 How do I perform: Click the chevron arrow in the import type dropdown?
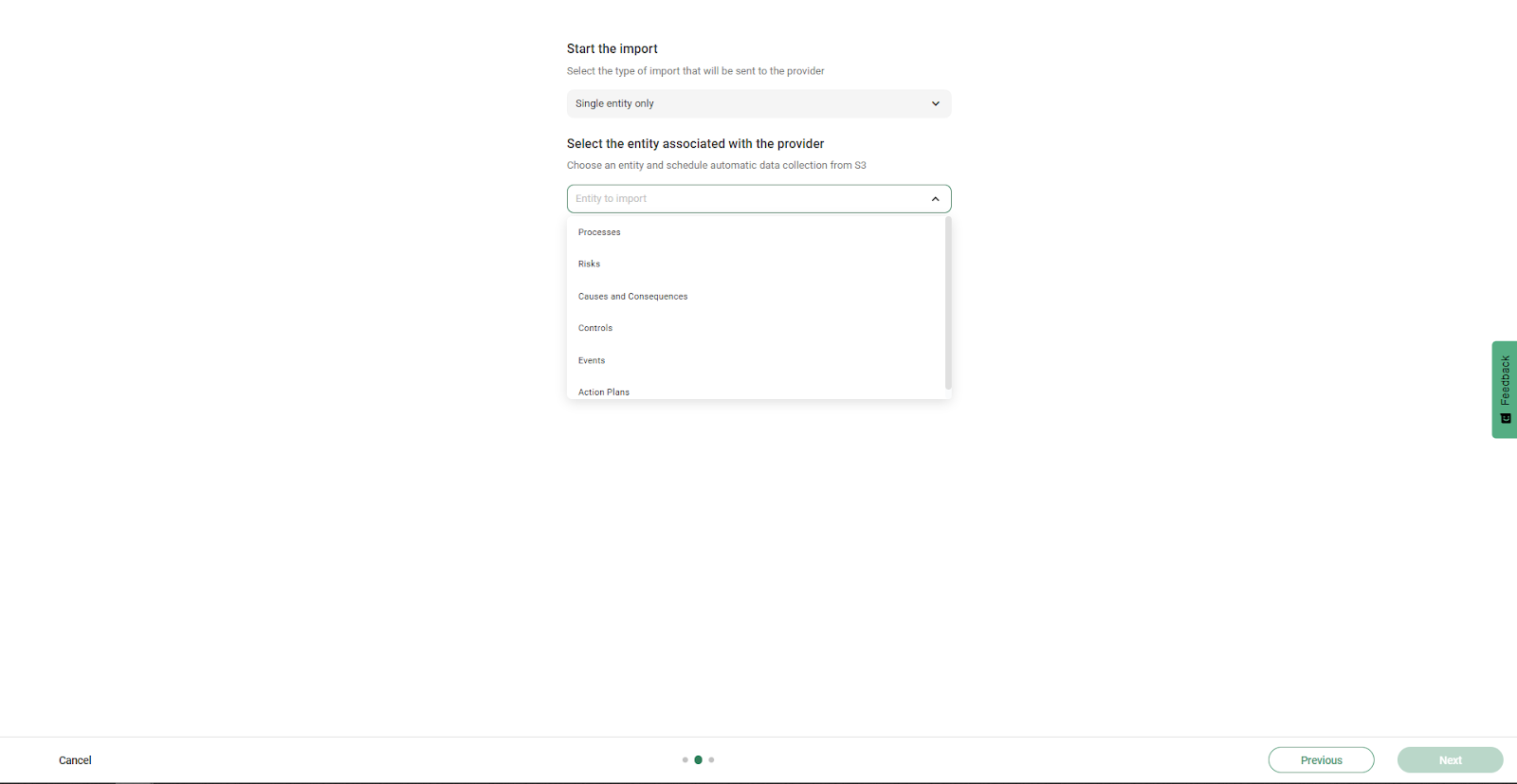pos(935,104)
